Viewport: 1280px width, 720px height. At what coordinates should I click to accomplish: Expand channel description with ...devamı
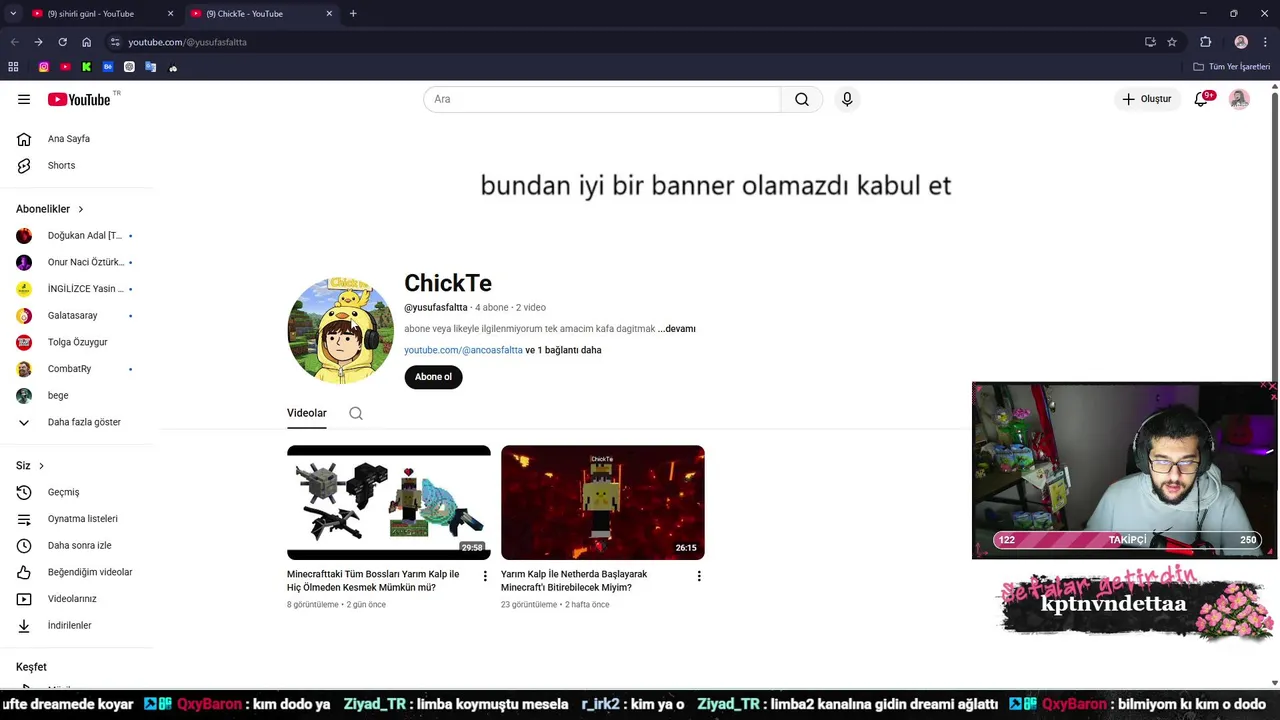(677, 329)
